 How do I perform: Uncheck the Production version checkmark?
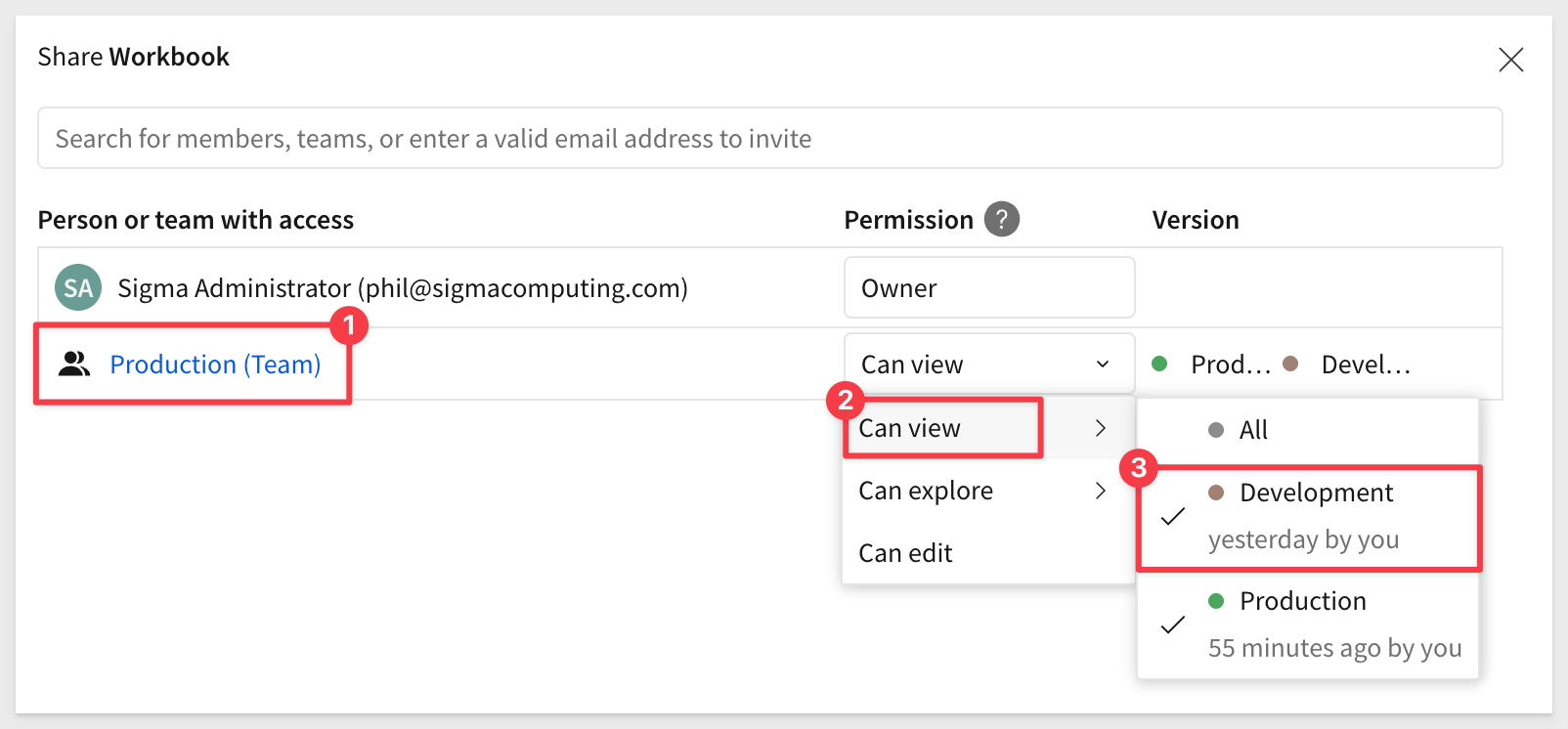pyautogui.click(x=1173, y=624)
